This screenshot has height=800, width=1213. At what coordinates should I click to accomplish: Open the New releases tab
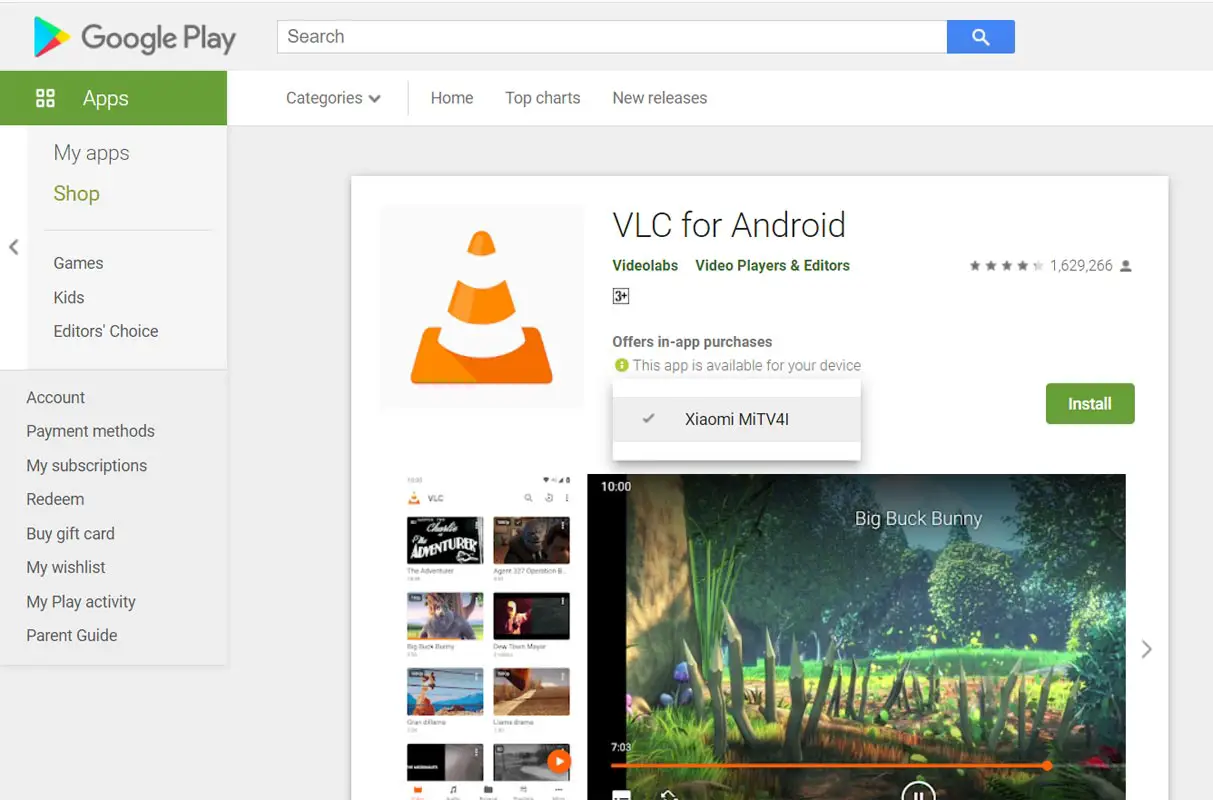(x=659, y=98)
